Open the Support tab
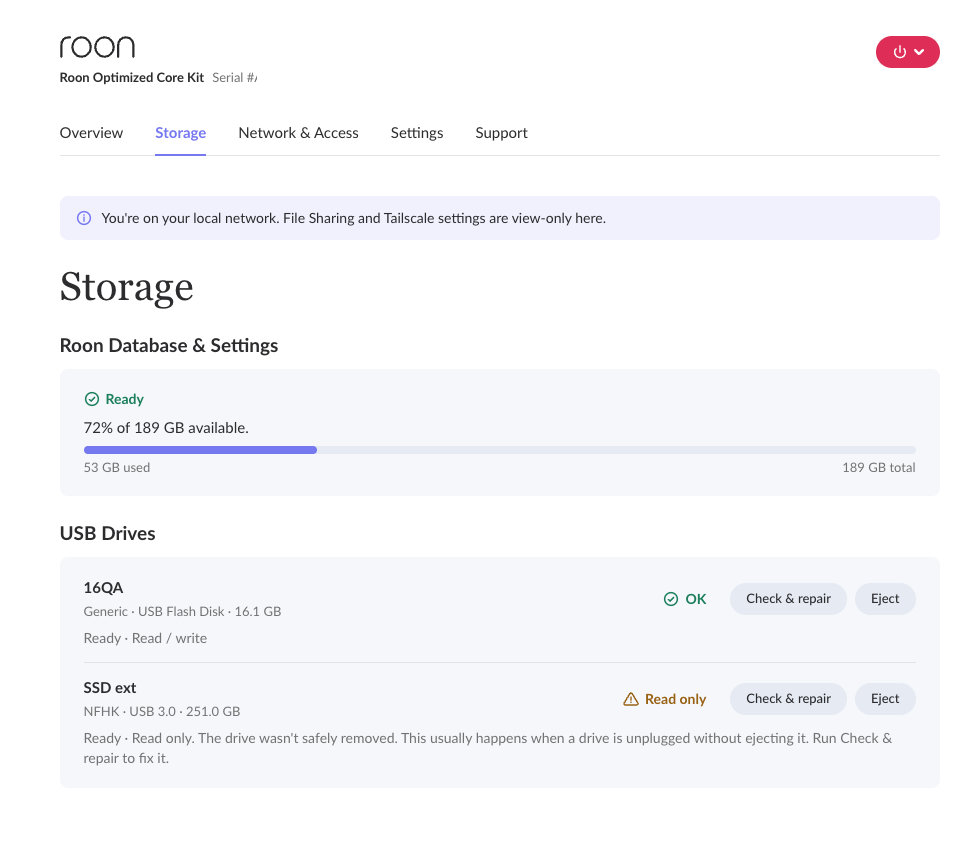This screenshot has width=977, height=843. 501,133
